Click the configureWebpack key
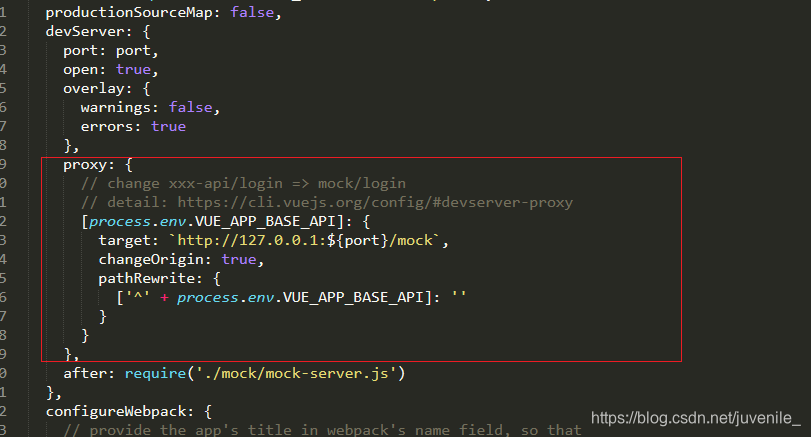811x437 pixels. click(115, 412)
